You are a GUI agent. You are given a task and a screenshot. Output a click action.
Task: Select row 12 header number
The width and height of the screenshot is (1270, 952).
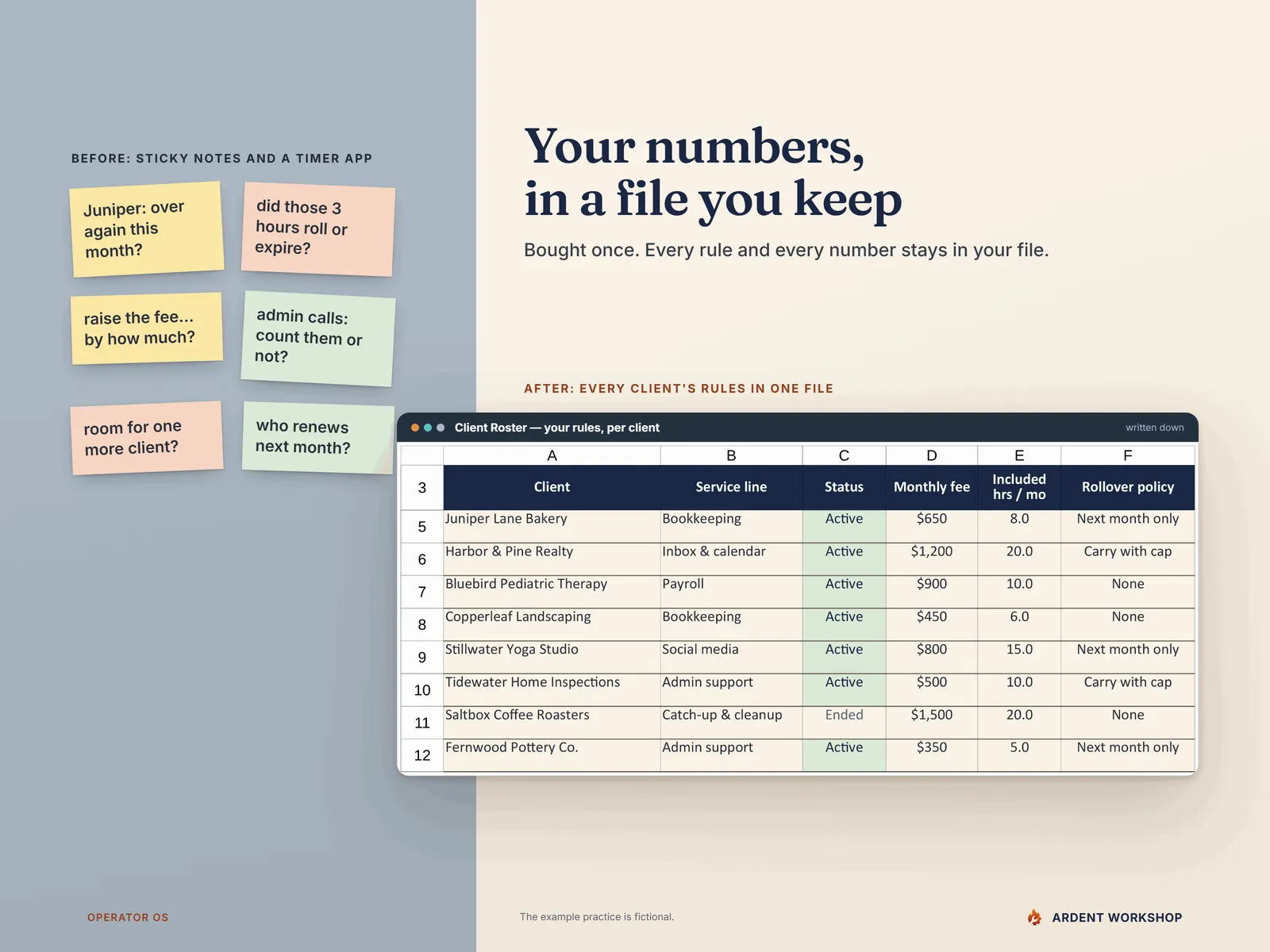[x=422, y=755]
